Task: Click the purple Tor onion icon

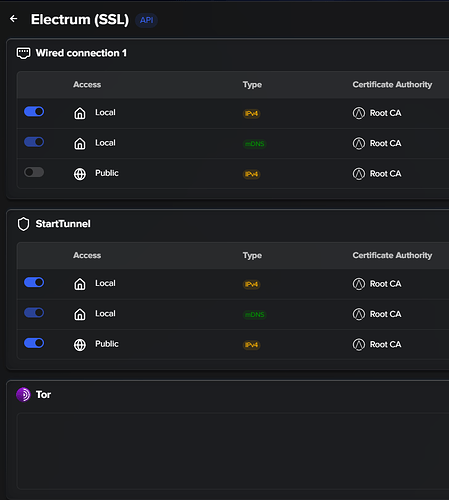Action: point(23,395)
